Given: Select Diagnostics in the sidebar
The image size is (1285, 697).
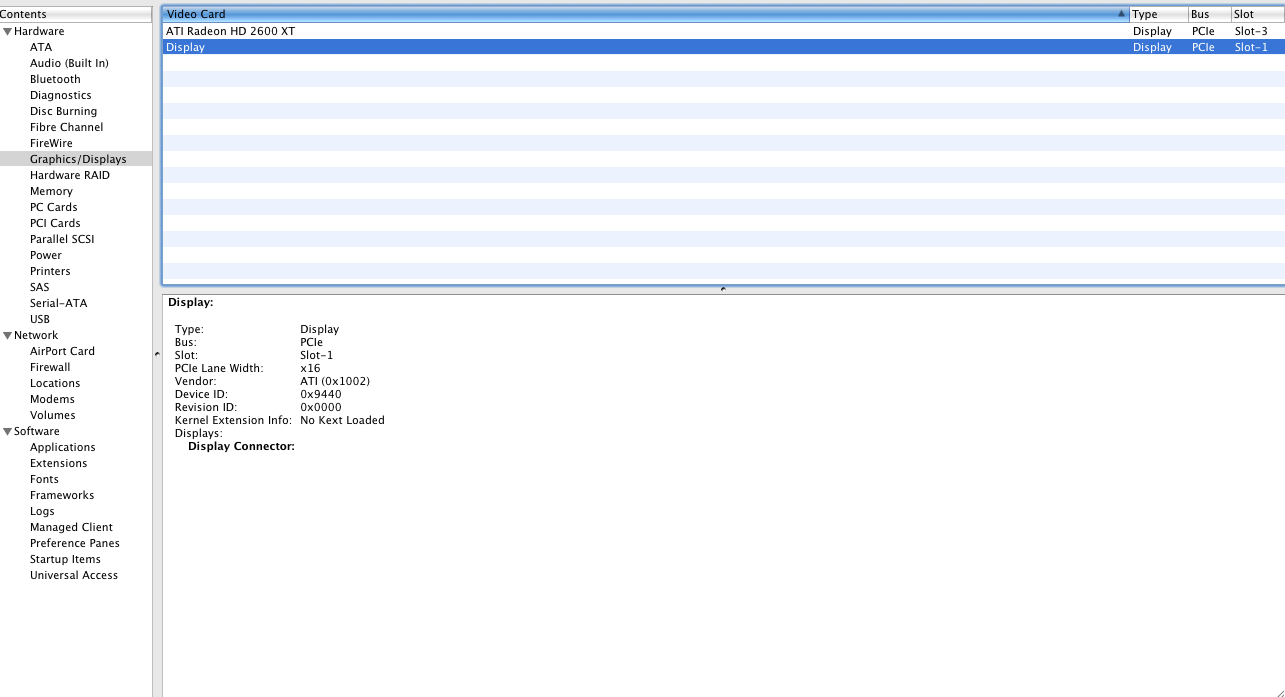Looking at the screenshot, I should [x=60, y=95].
